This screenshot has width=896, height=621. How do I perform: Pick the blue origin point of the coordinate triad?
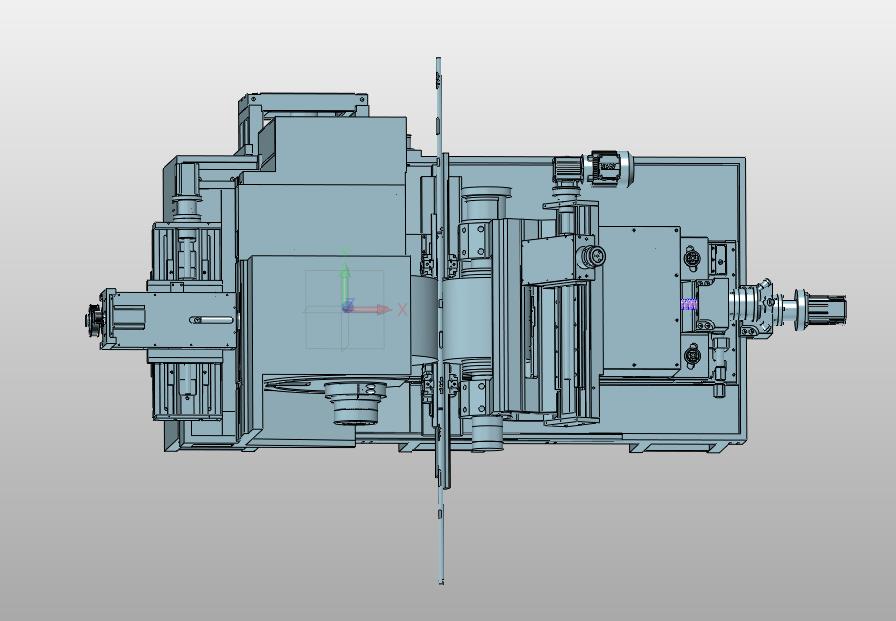pyautogui.click(x=347, y=308)
